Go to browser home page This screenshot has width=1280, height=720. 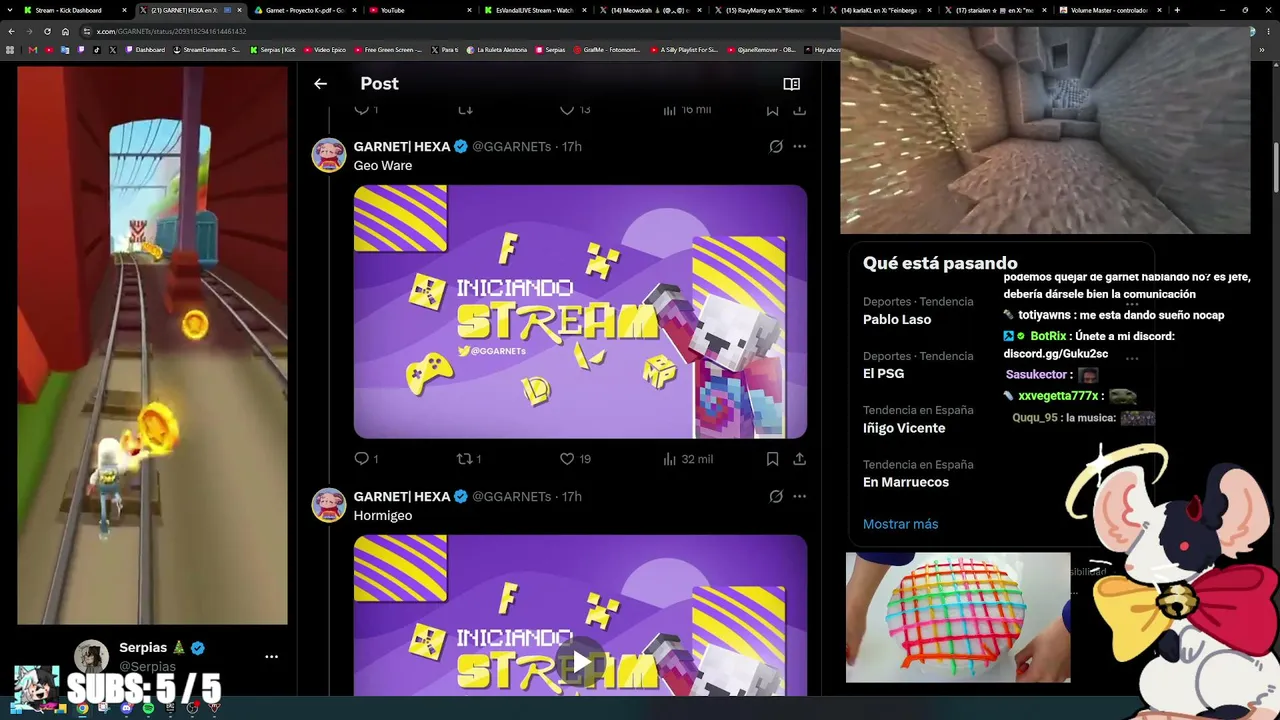coord(65,31)
